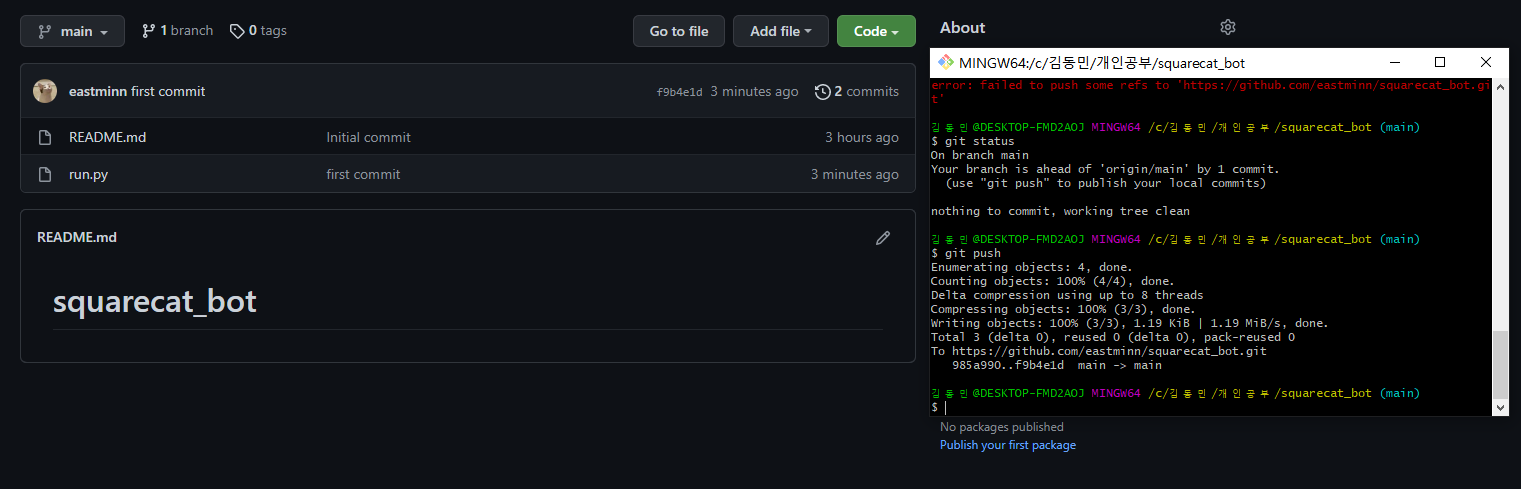This screenshot has width=1521, height=489.
Task: Click the '3 hours ago' README.md timestamp
Action: [862, 137]
